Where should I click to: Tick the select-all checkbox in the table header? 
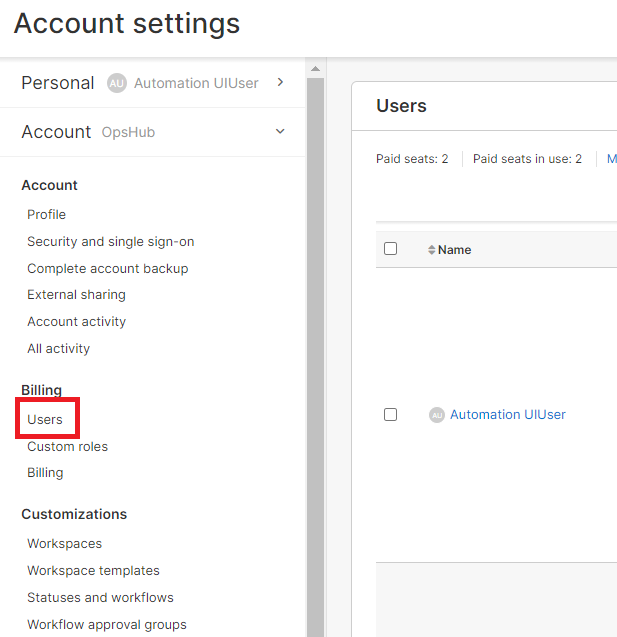pyautogui.click(x=391, y=249)
